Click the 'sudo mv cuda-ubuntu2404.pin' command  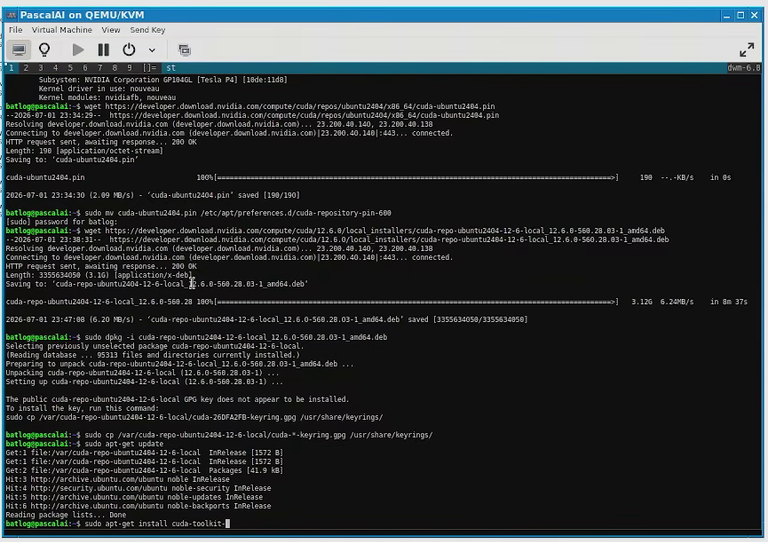tap(238, 213)
